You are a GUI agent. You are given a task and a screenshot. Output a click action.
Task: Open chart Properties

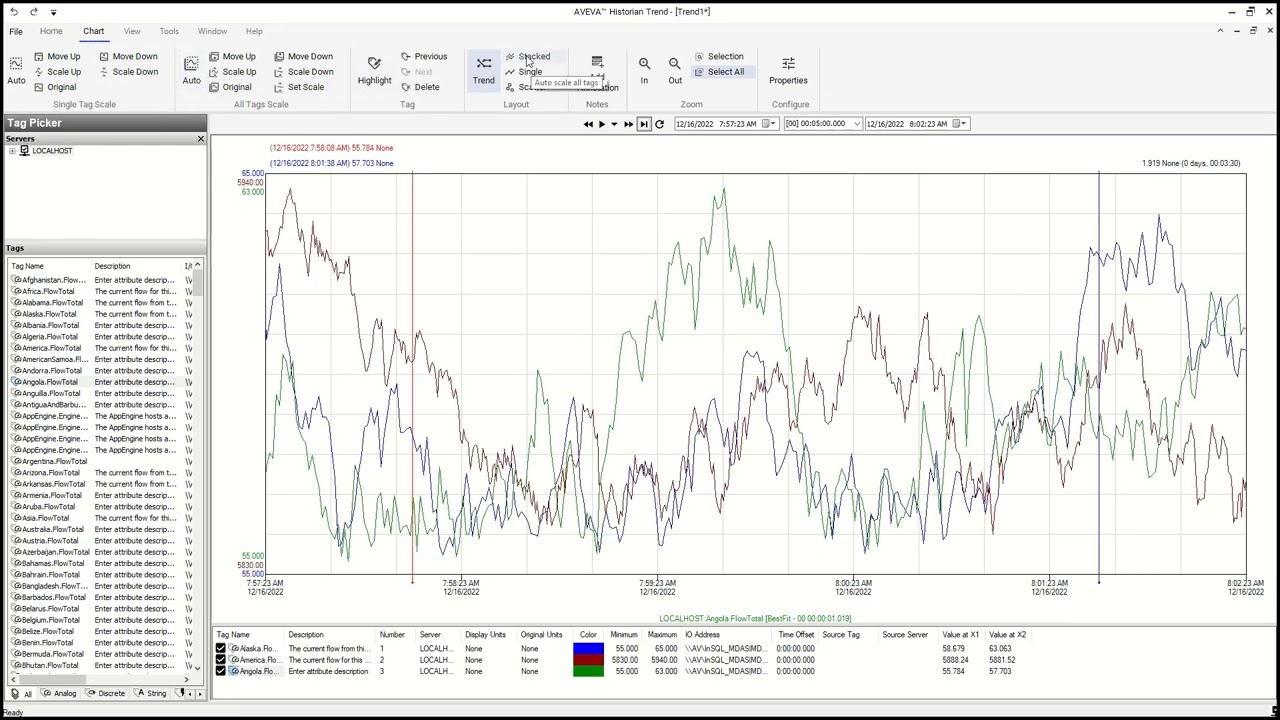(788, 70)
